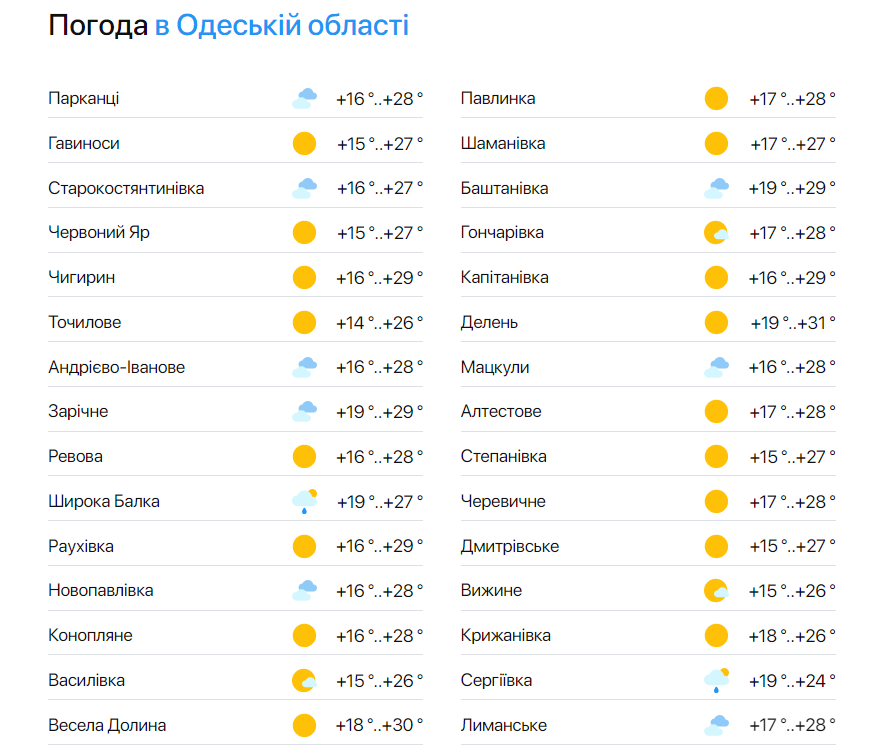885x752 pixels.
Task: Click the sun icon for Делень
Action: (x=716, y=322)
